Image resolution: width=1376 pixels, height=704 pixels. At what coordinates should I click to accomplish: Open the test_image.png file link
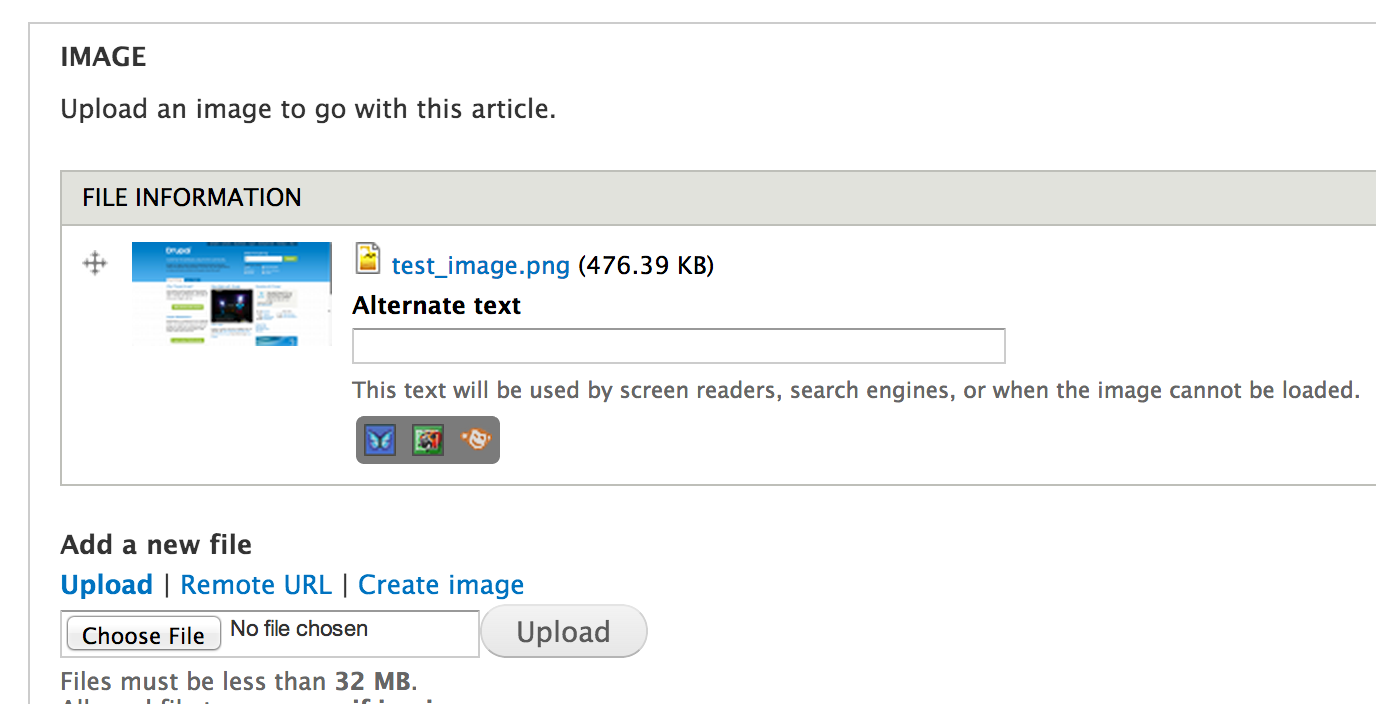coord(481,266)
